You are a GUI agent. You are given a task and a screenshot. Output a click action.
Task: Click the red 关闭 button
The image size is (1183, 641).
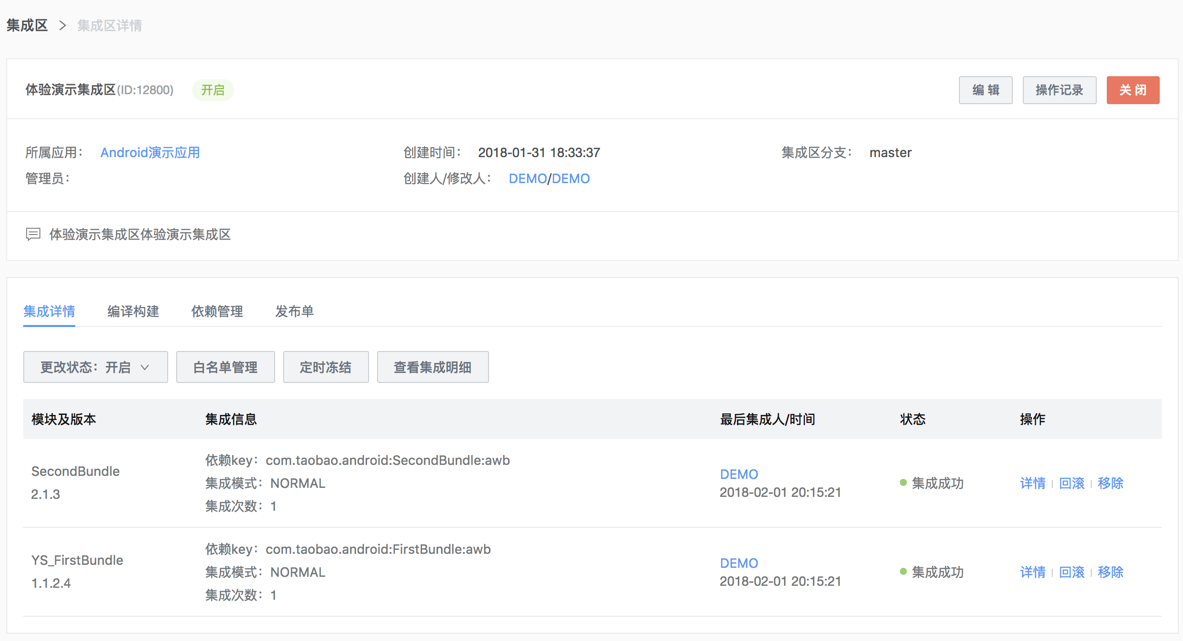coord(1133,90)
